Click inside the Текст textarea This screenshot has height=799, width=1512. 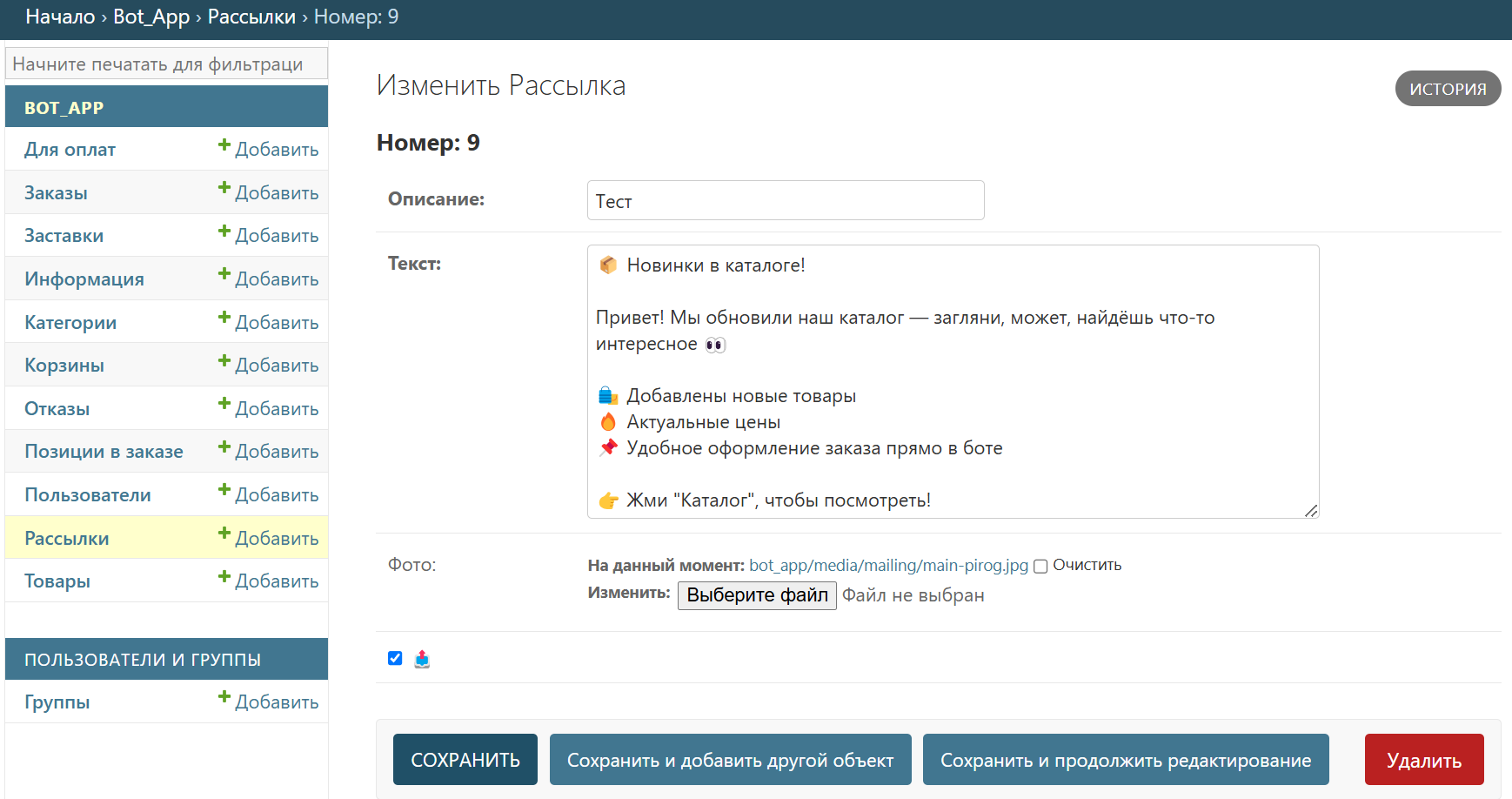coord(953,381)
